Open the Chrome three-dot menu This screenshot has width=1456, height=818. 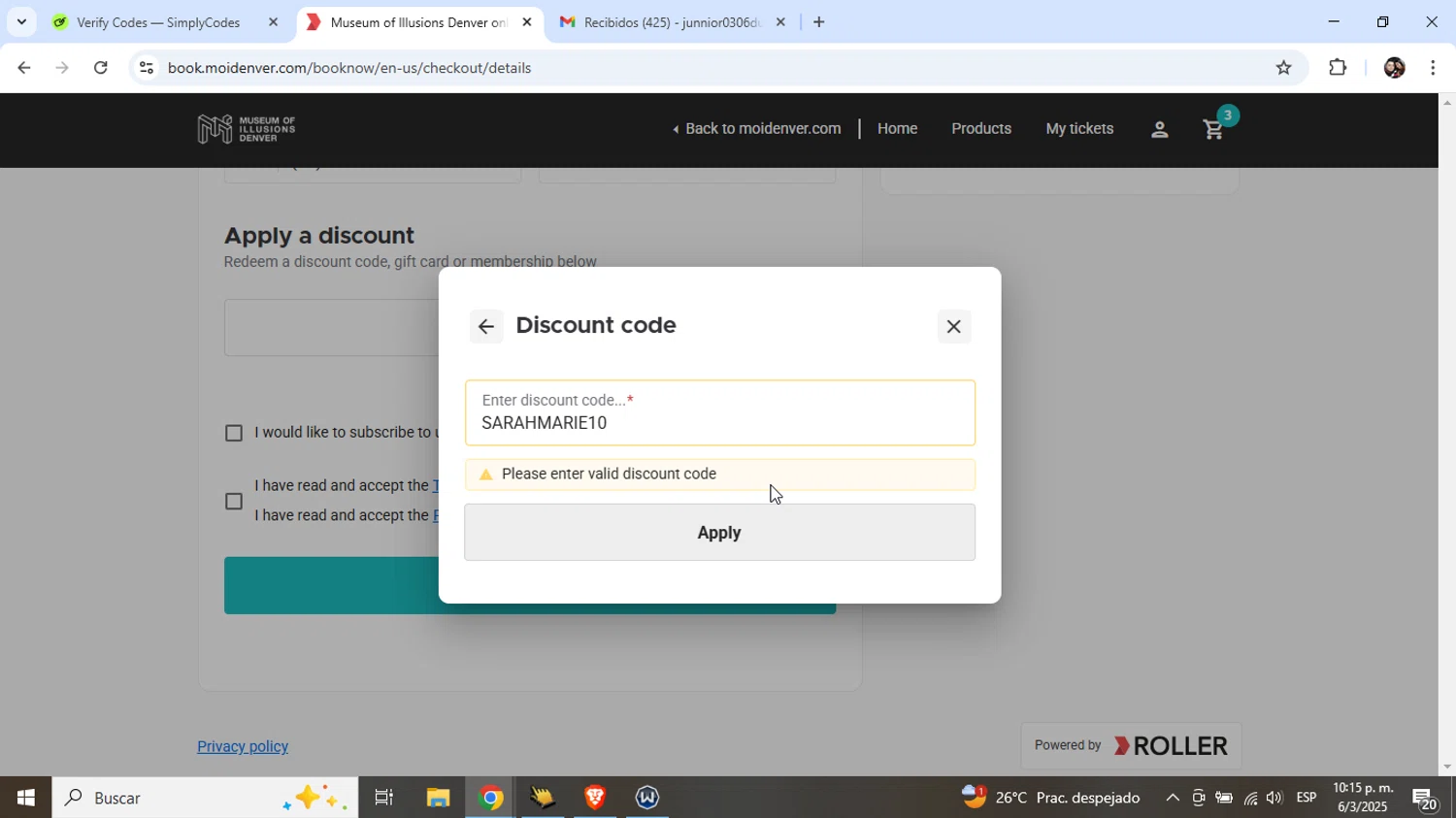pyautogui.click(x=1433, y=68)
